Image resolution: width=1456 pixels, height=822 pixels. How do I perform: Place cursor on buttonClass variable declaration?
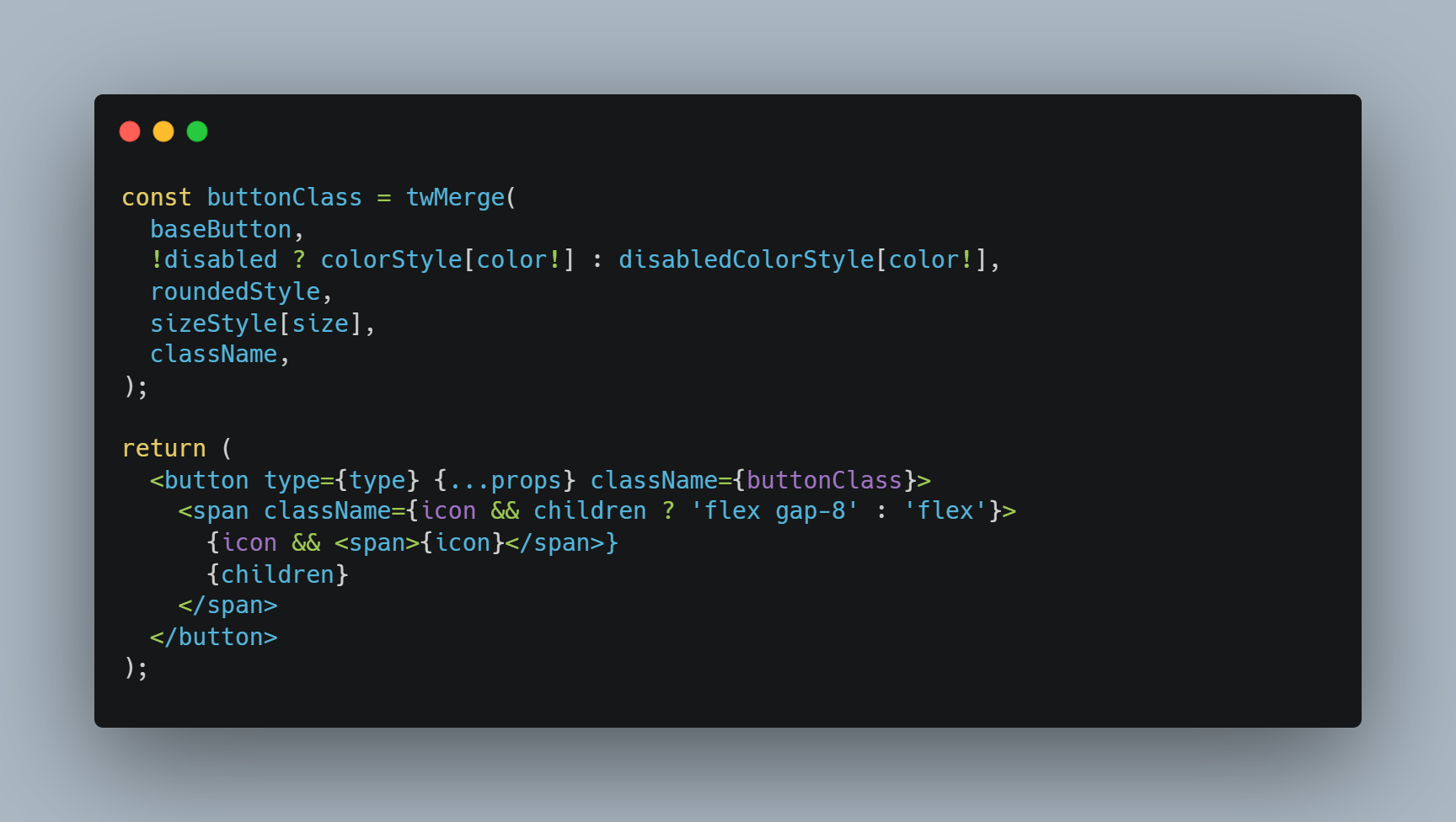[284, 197]
